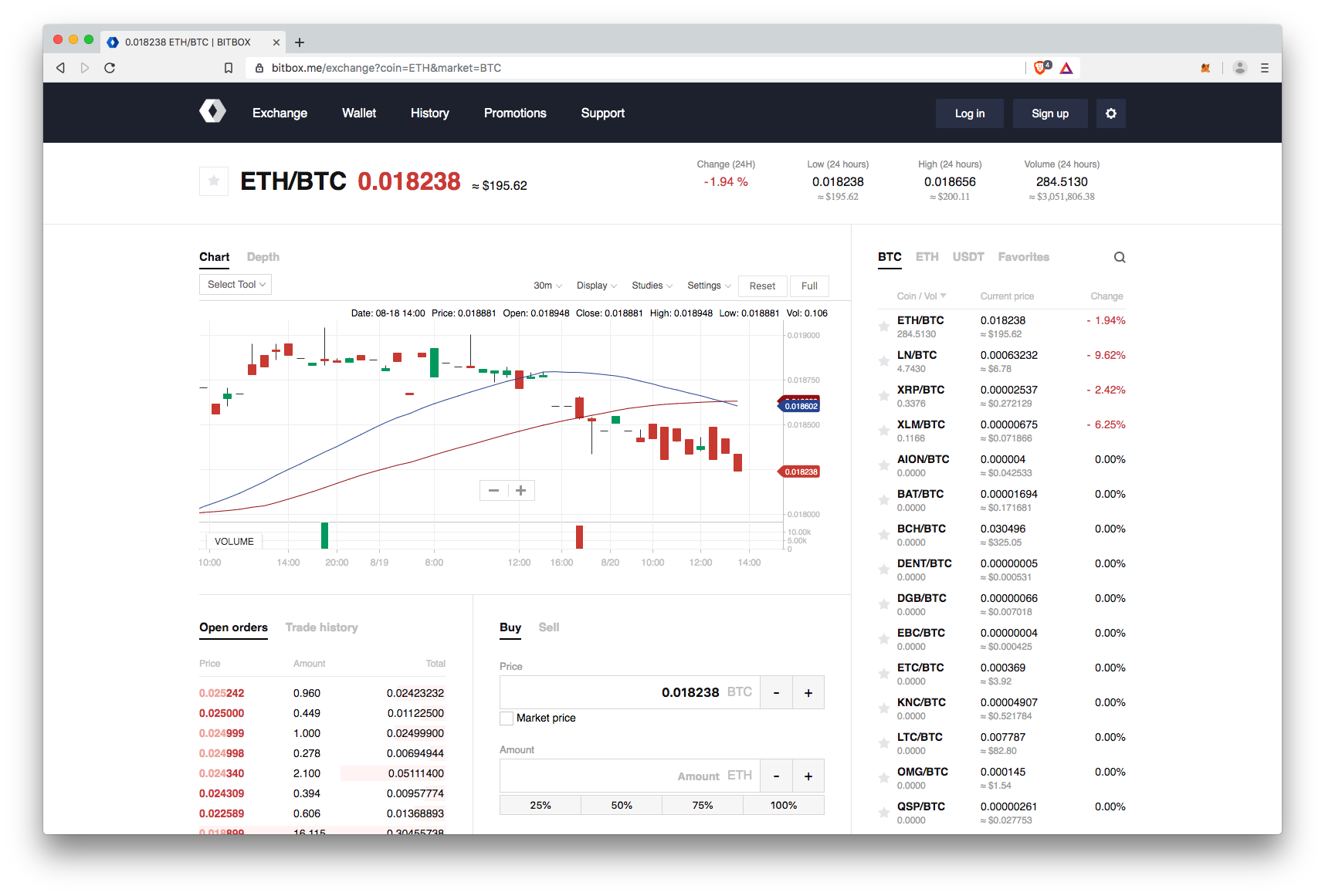The width and height of the screenshot is (1325, 896).
Task: Star the ETH/BTC row in coin list
Action: (x=884, y=326)
